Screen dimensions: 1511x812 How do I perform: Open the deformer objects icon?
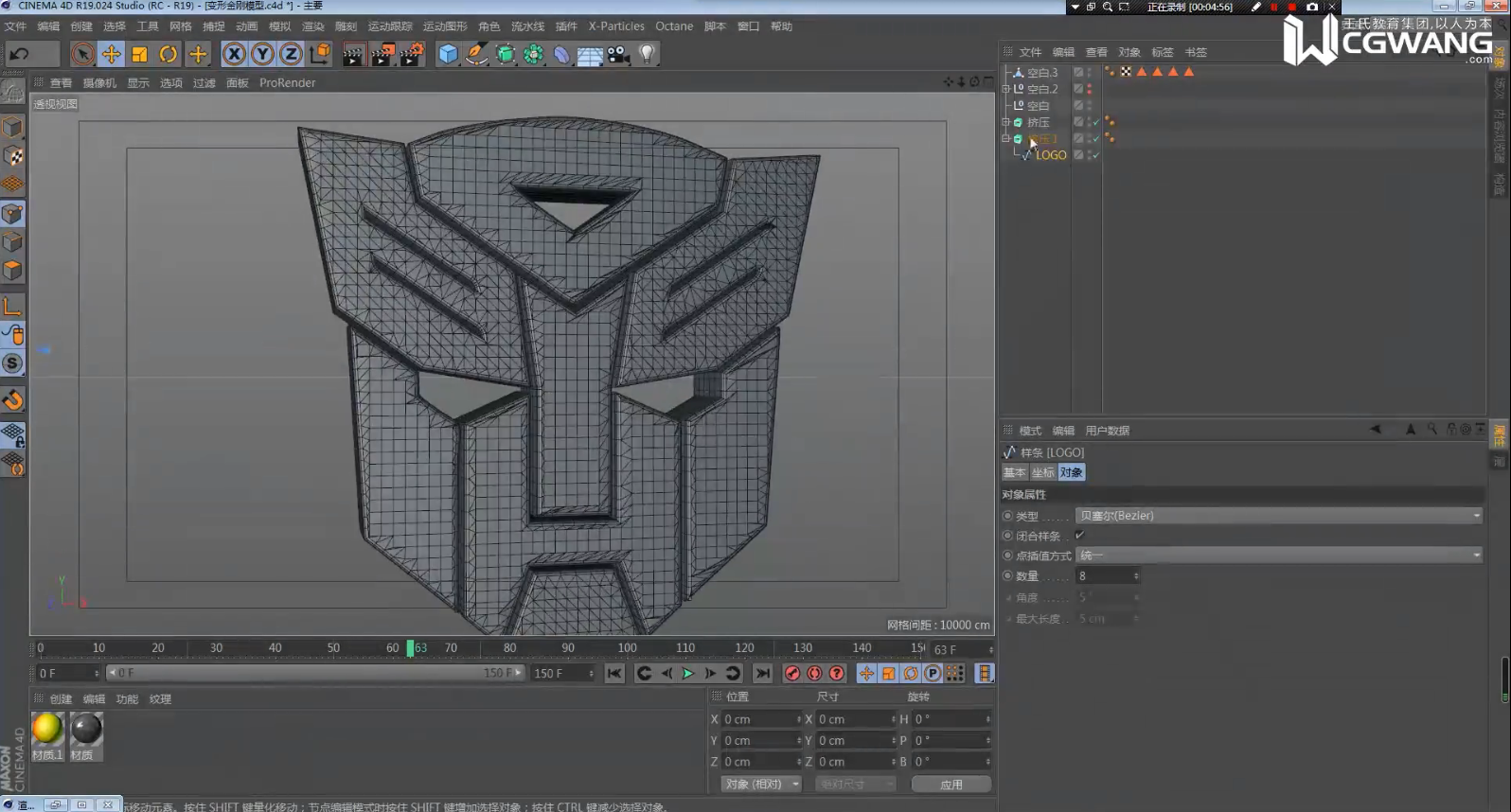pos(562,54)
